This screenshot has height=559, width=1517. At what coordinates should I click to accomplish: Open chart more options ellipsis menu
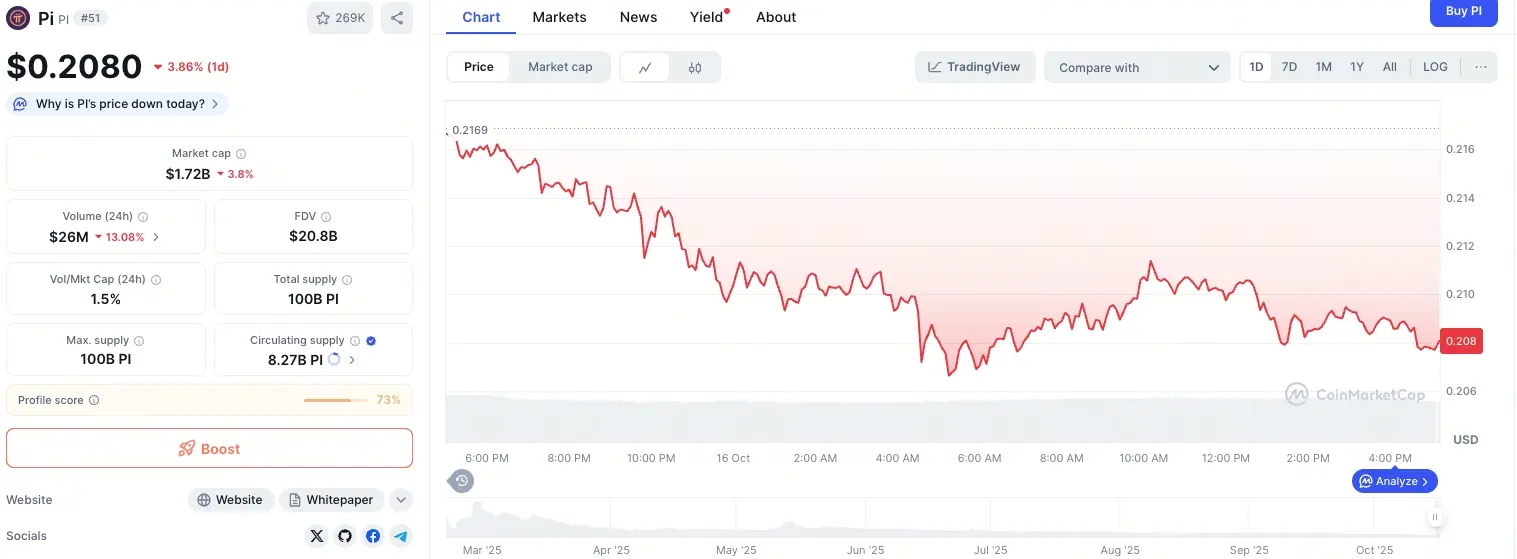(x=1480, y=67)
